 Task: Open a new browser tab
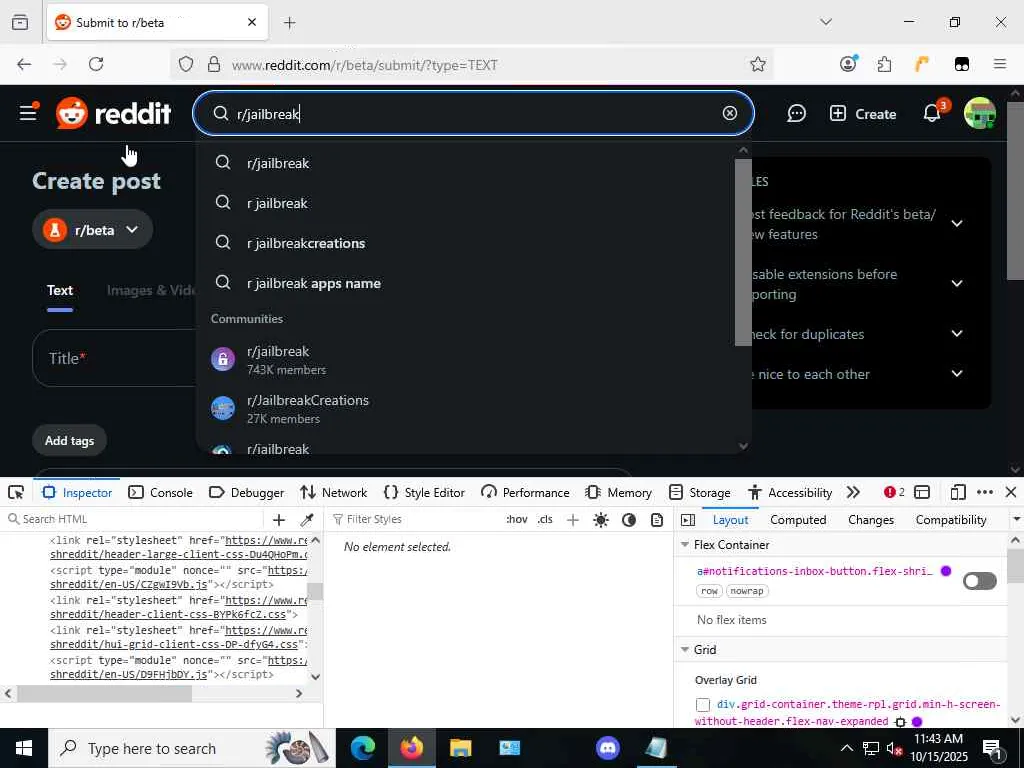click(x=290, y=23)
